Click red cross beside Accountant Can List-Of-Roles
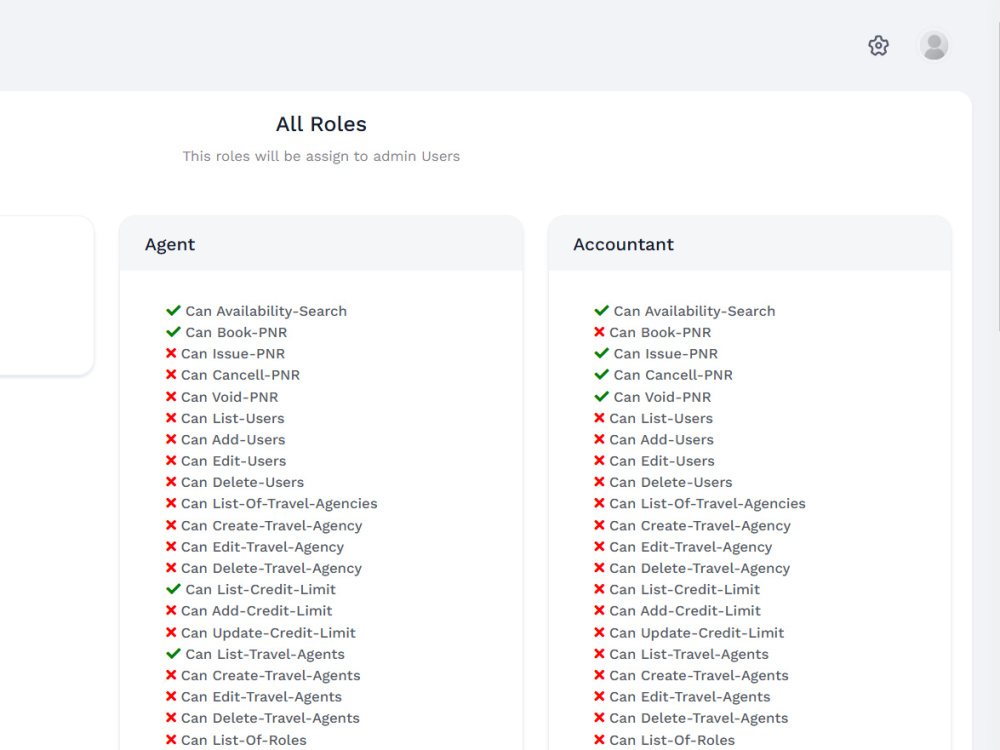The height and width of the screenshot is (750, 1000). pyautogui.click(x=599, y=740)
